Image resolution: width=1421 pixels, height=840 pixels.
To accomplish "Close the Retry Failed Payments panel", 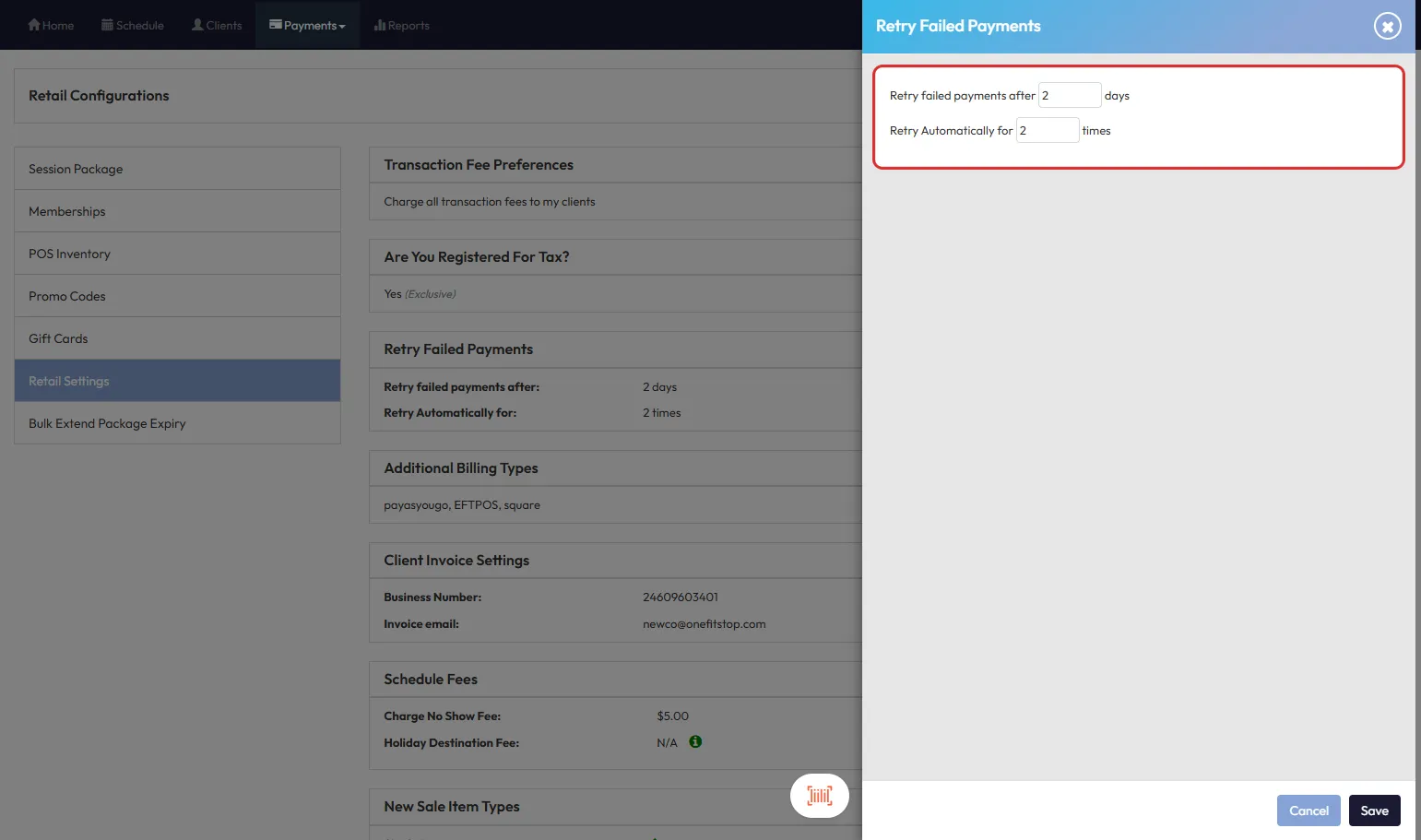I will point(1387,26).
